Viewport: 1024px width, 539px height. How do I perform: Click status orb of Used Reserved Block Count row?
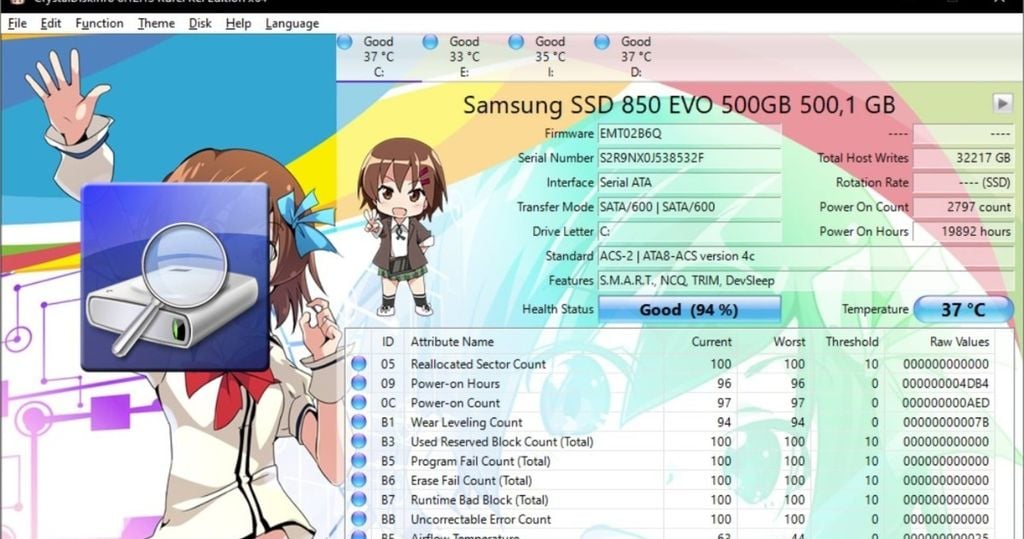(359, 442)
